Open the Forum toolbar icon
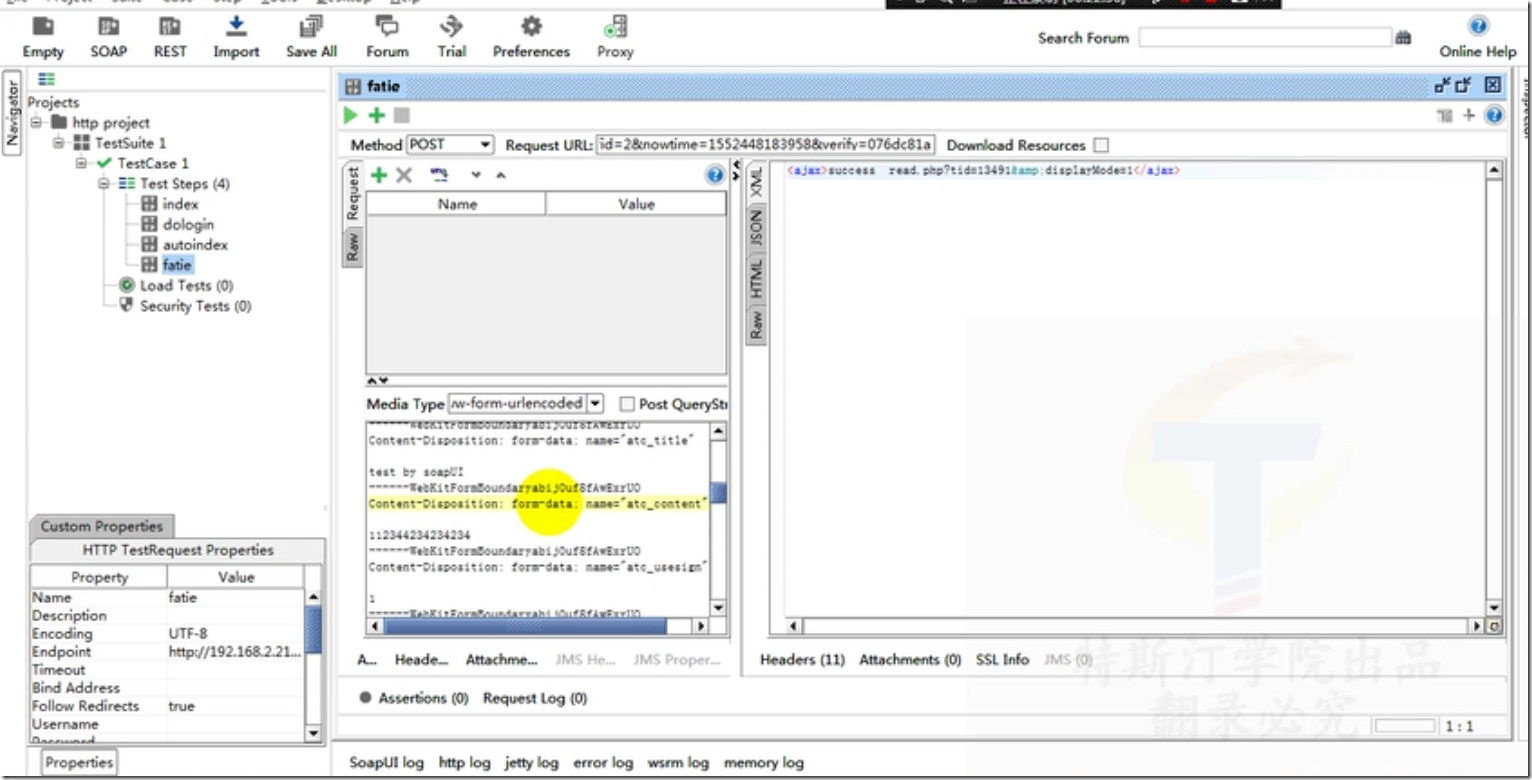 coord(387,38)
